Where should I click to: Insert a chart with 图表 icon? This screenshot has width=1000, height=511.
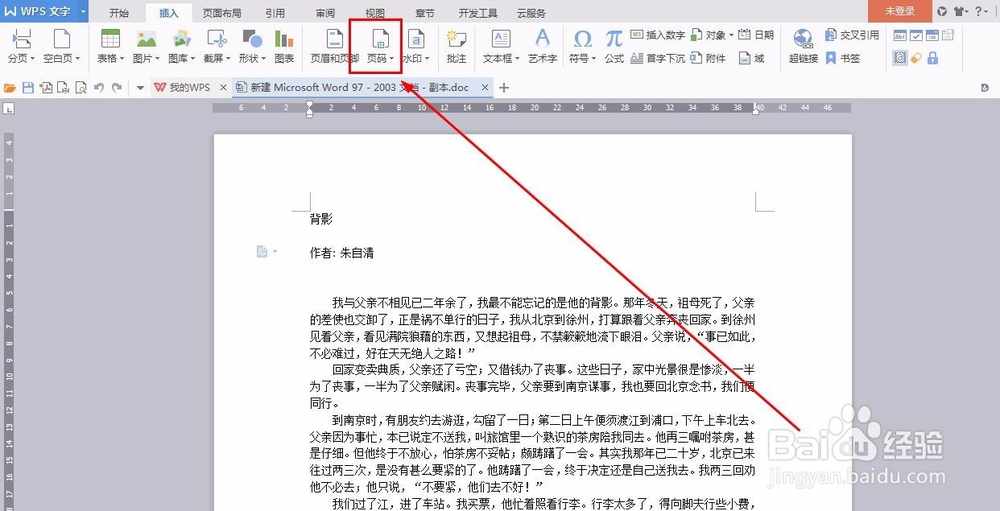point(284,38)
